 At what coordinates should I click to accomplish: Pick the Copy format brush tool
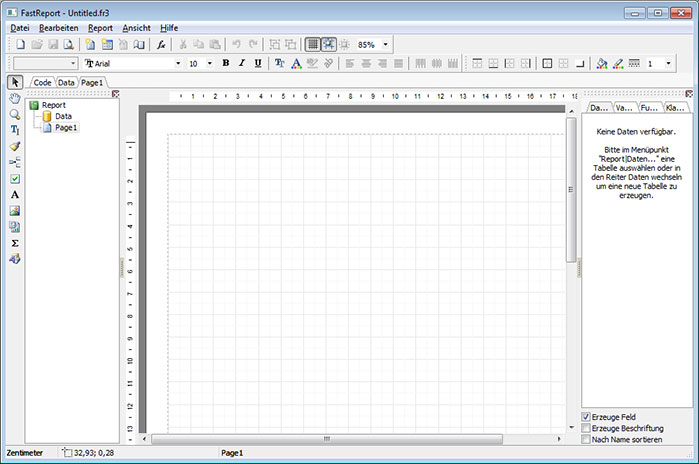tap(15, 146)
